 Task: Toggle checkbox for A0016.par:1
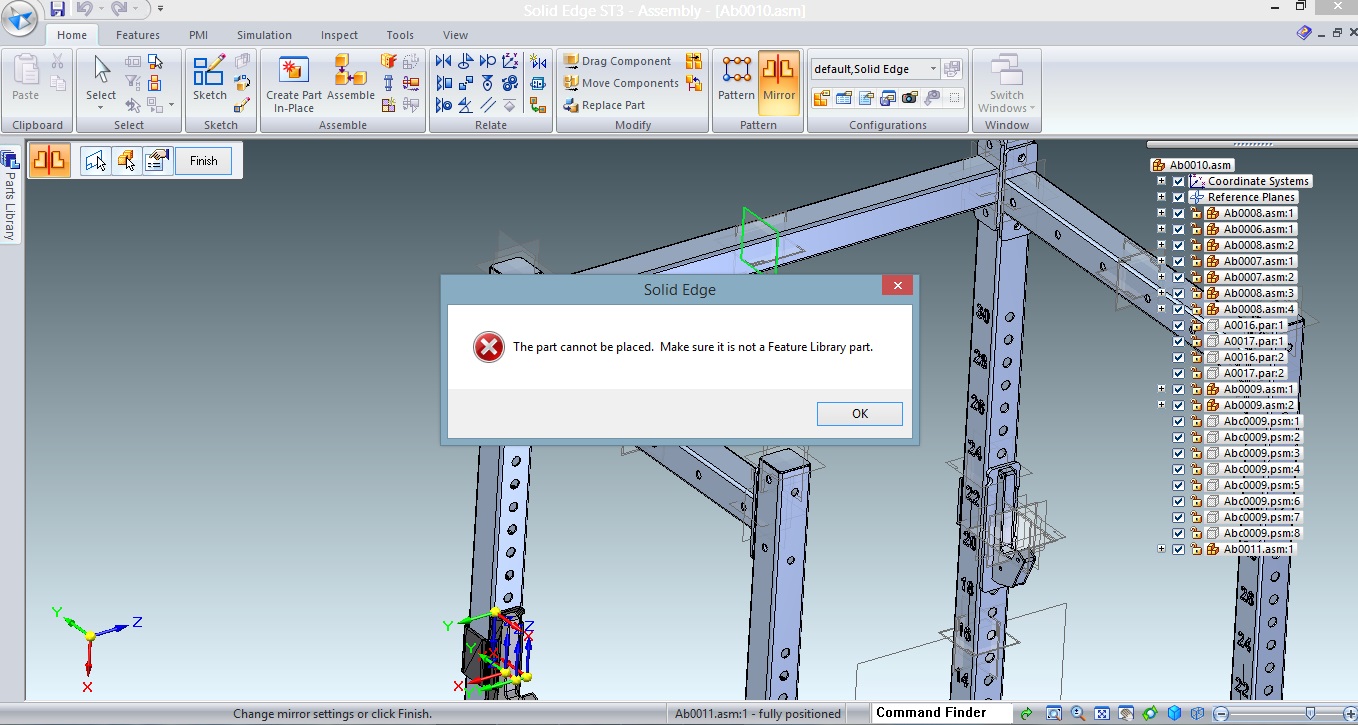point(1178,325)
